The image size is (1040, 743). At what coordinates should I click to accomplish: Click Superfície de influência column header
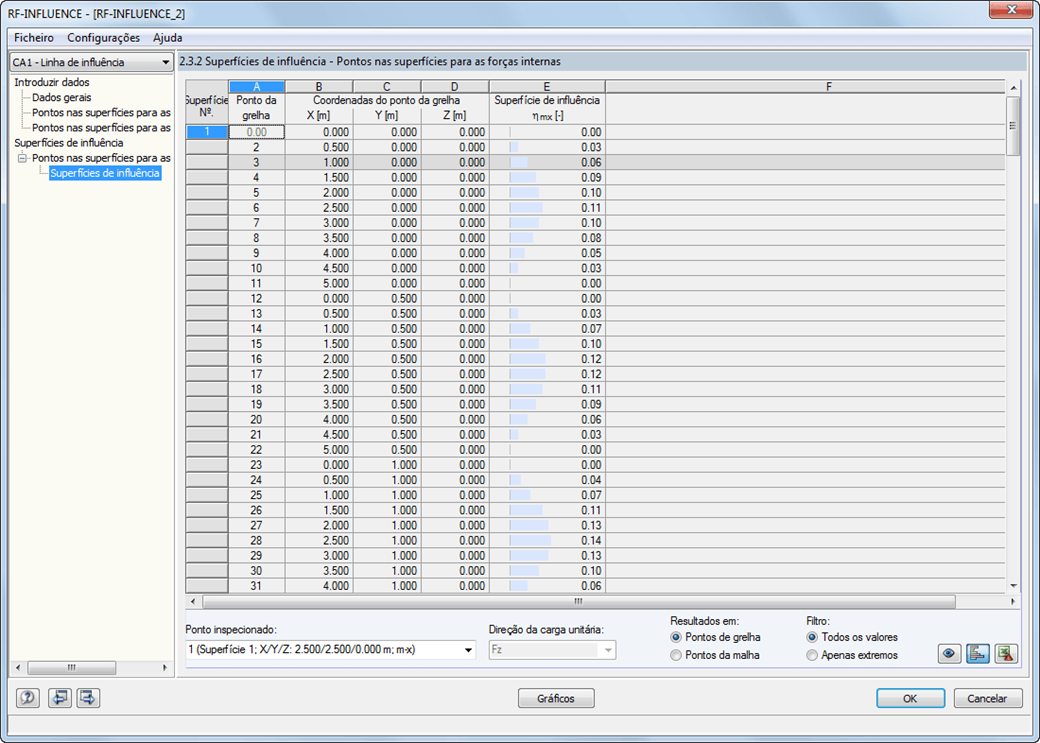tap(547, 108)
